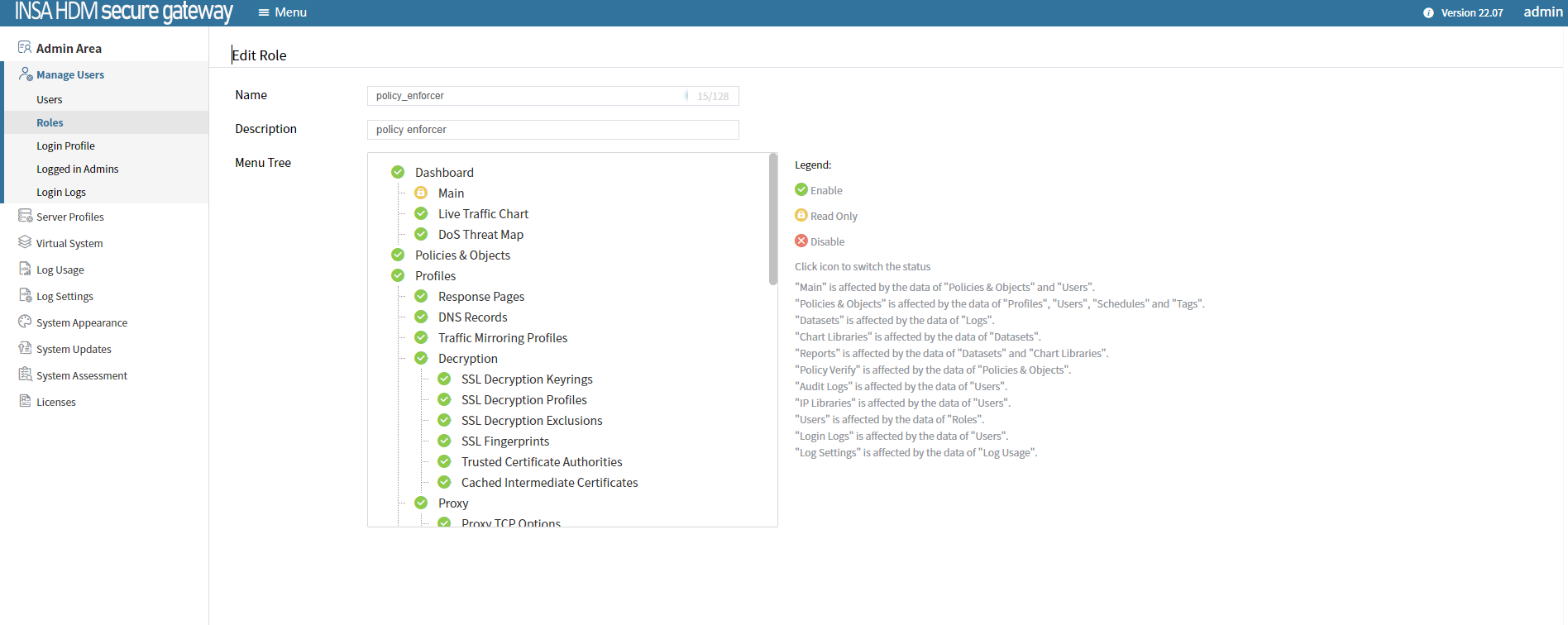
Task: Click the System Assessment icon
Action: pyautogui.click(x=25, y=375)
